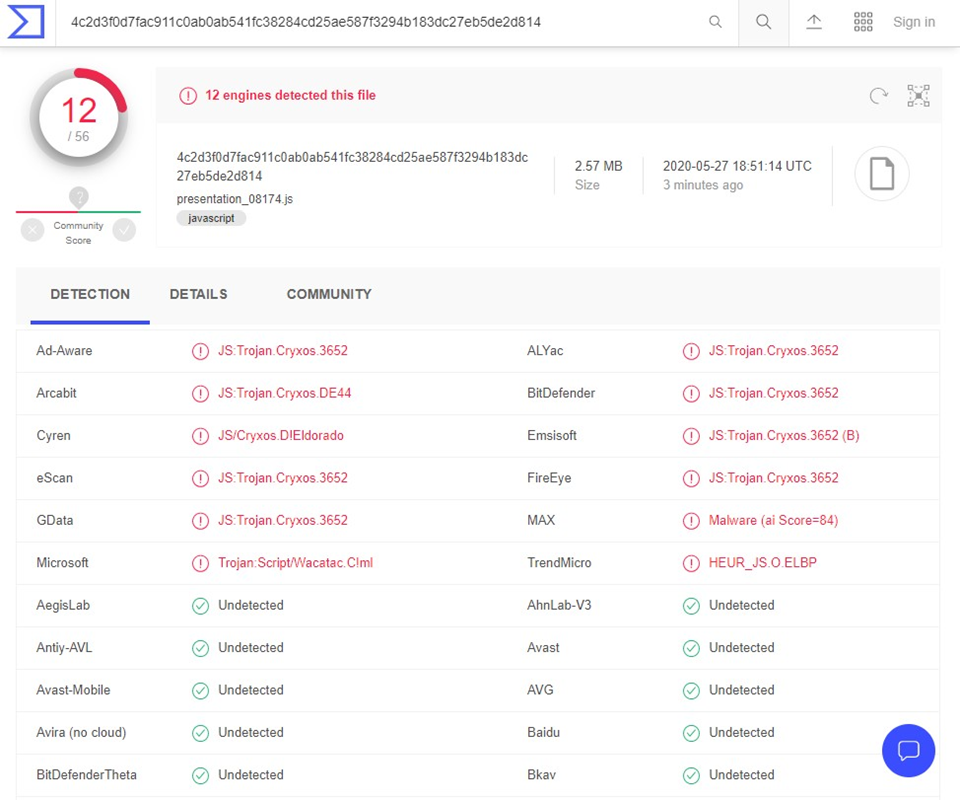This screenshot has width=960, height=800.
Task: Click the BitDefender detection warning icon
Action: tap(691, 394)
